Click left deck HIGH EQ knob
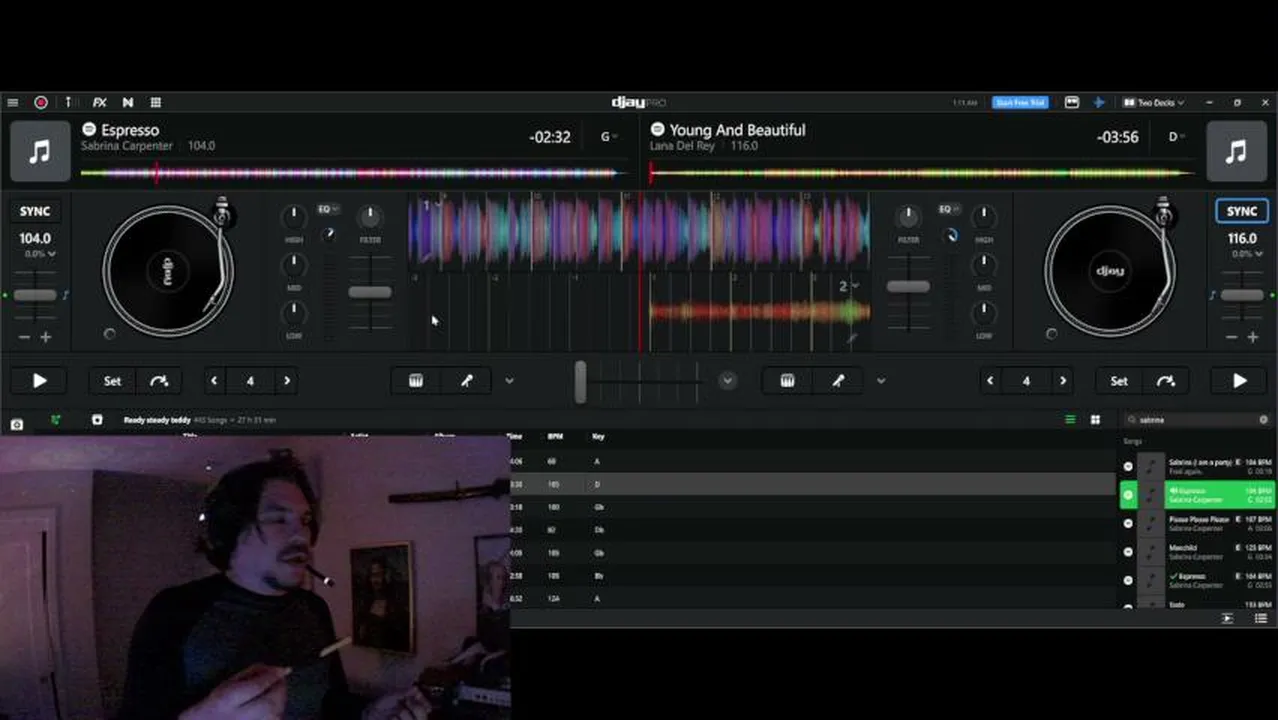 point(293,217)
